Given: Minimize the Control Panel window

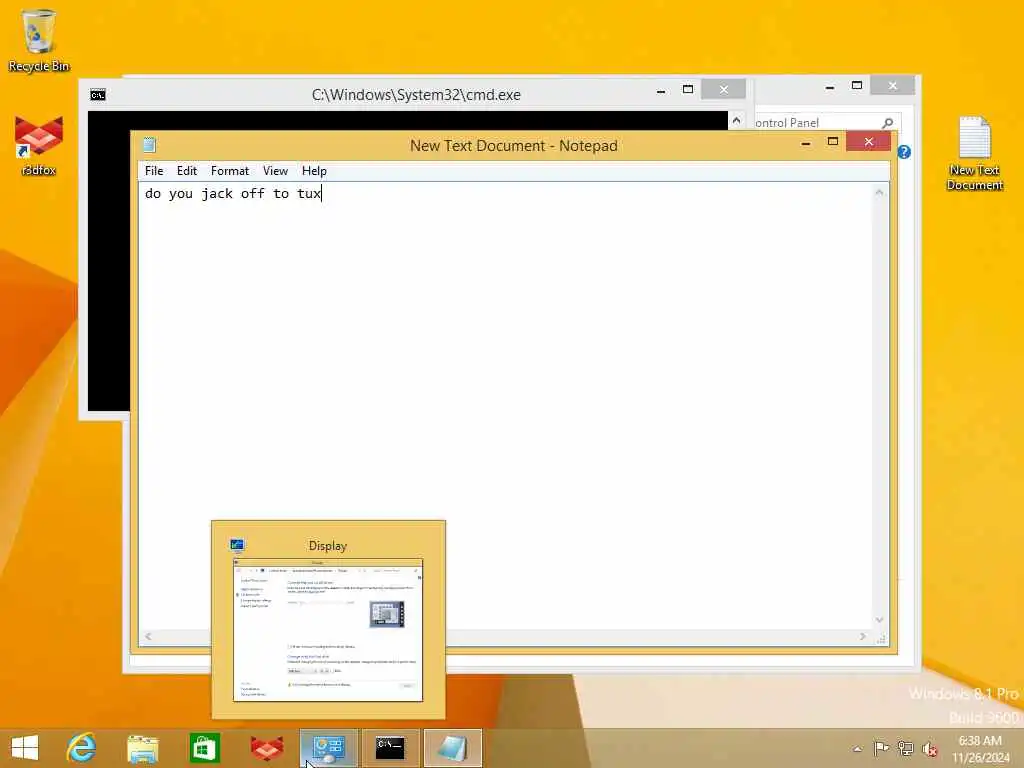Looking at the screenshot, I should coord(829,86).
